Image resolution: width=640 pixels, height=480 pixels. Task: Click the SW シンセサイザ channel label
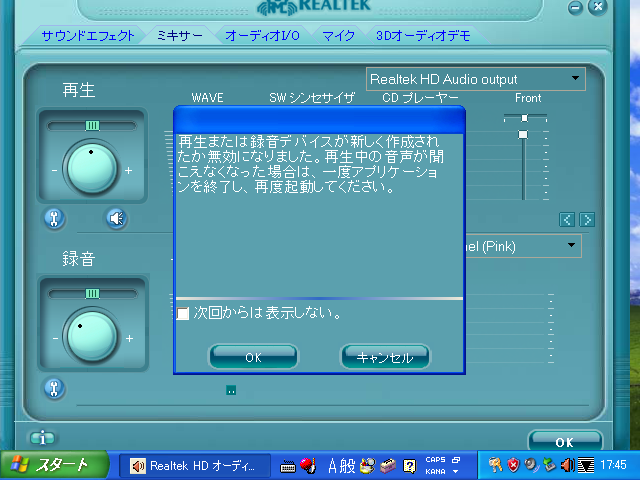pos(312,98)
